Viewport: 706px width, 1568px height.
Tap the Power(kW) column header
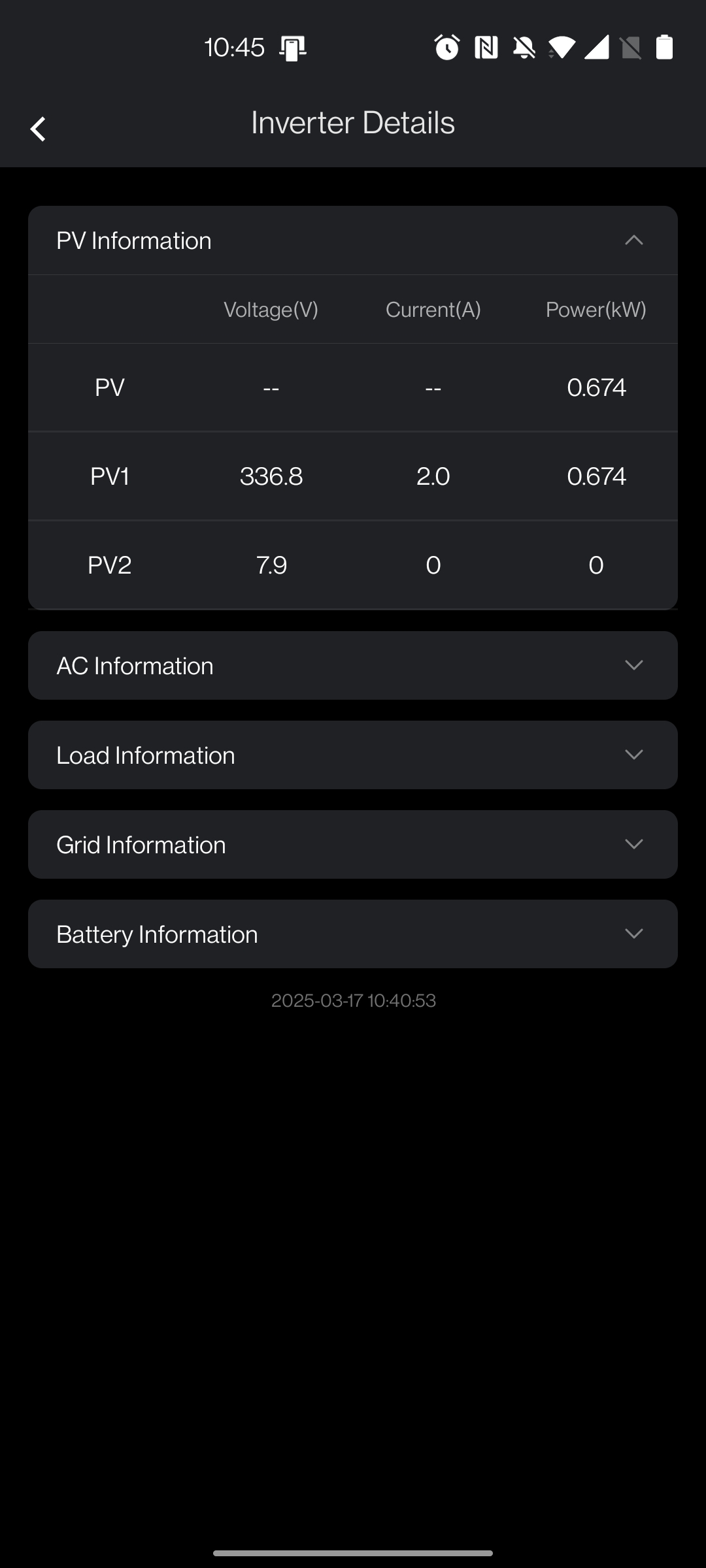[596, 310]
